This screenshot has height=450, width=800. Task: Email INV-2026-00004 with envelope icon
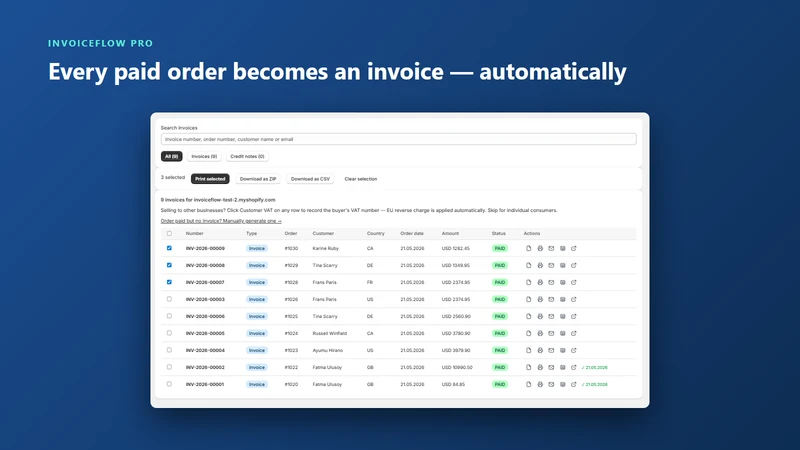(x=551, y=351)
